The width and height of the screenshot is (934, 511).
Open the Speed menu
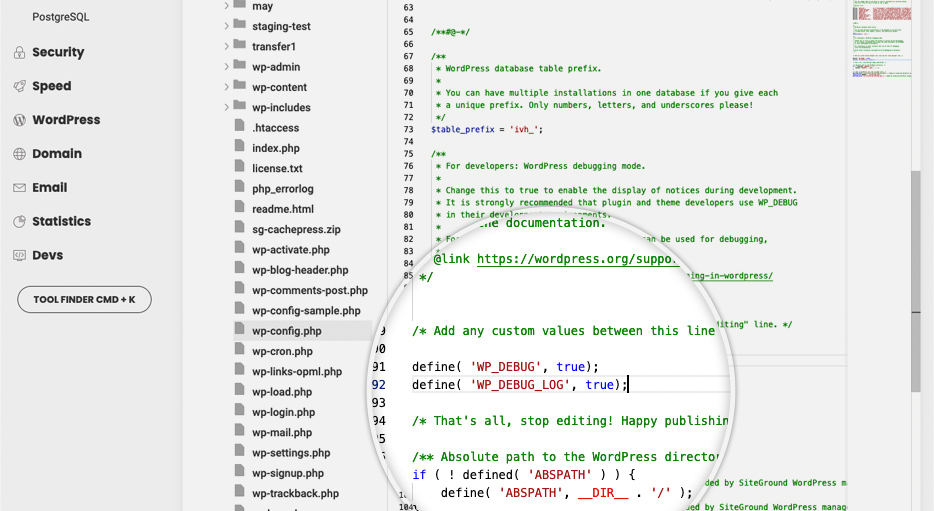52,86
